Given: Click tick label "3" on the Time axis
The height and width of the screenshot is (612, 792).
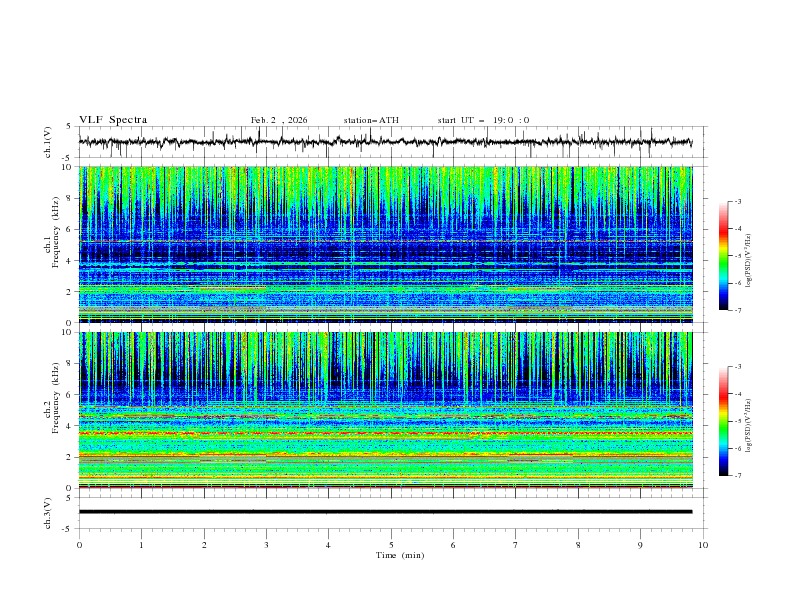Looking at the screenshot, I should point(266,545).
